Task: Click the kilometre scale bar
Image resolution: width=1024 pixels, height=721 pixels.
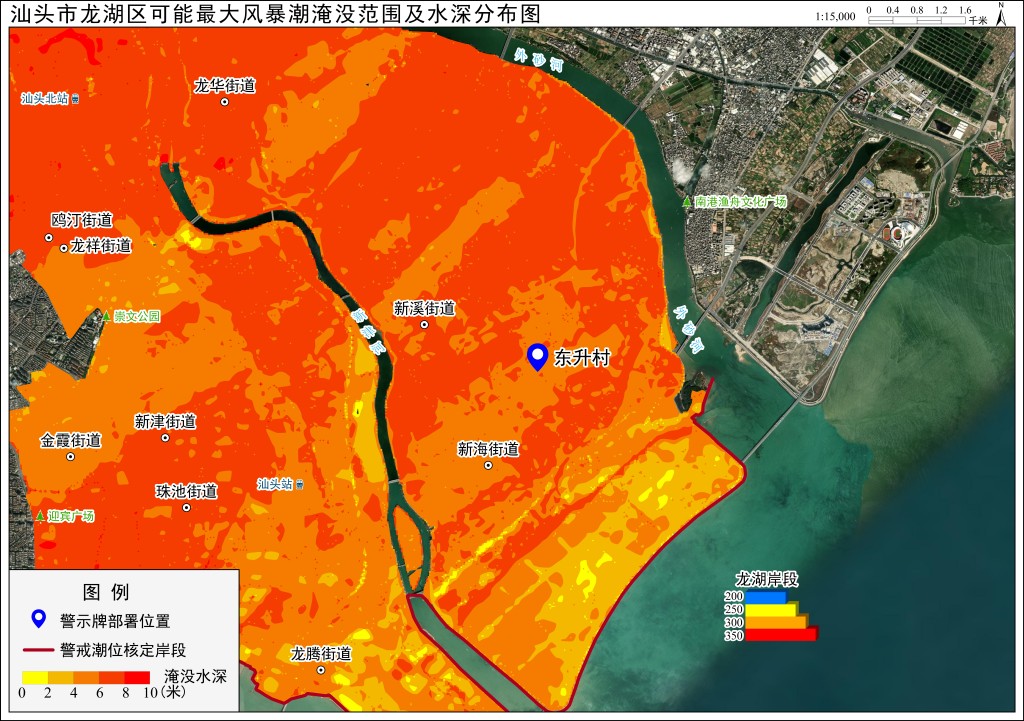Action: tap(917, 20)
